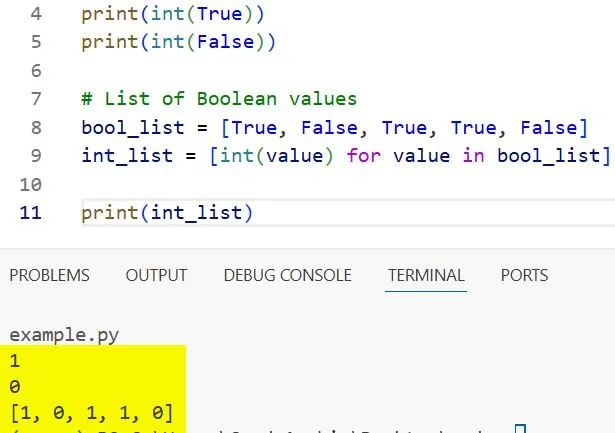Click the '# List of Boolean values' comment
The height and width of the screenshot is (433, 615).
[x=219, y=99]
